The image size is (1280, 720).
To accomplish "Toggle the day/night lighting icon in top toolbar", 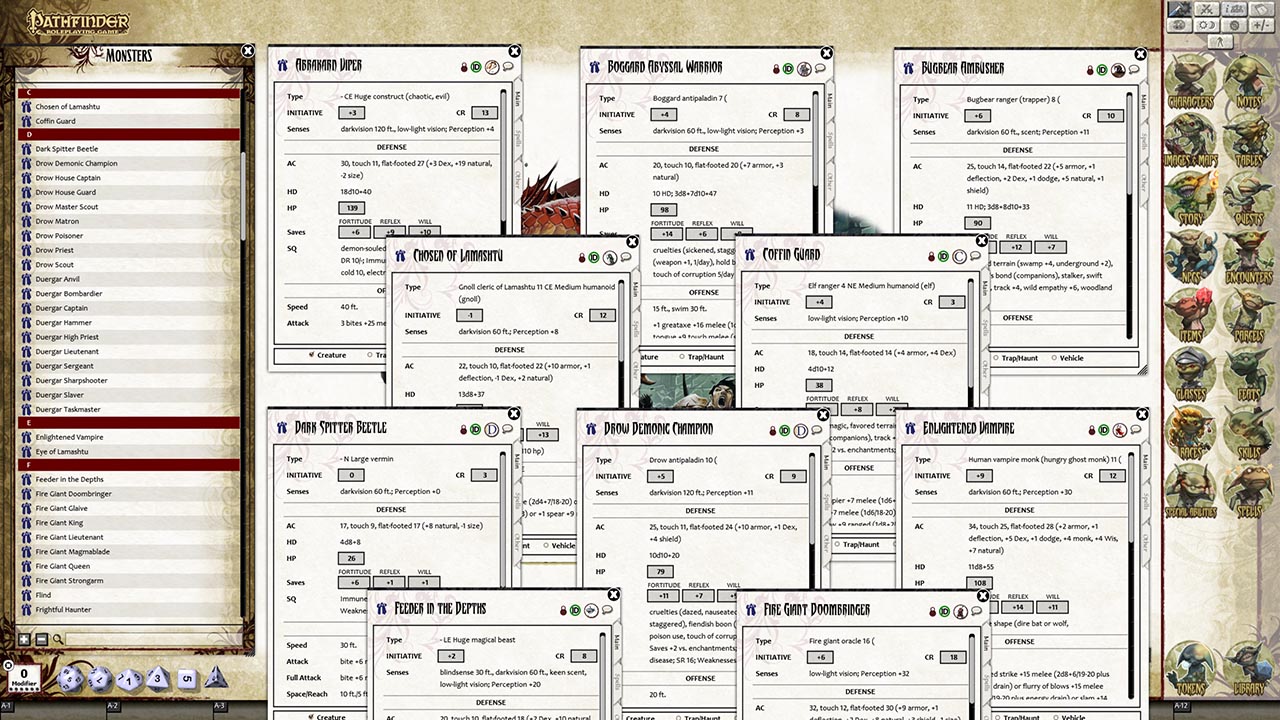I will (x=1206, y=25).
